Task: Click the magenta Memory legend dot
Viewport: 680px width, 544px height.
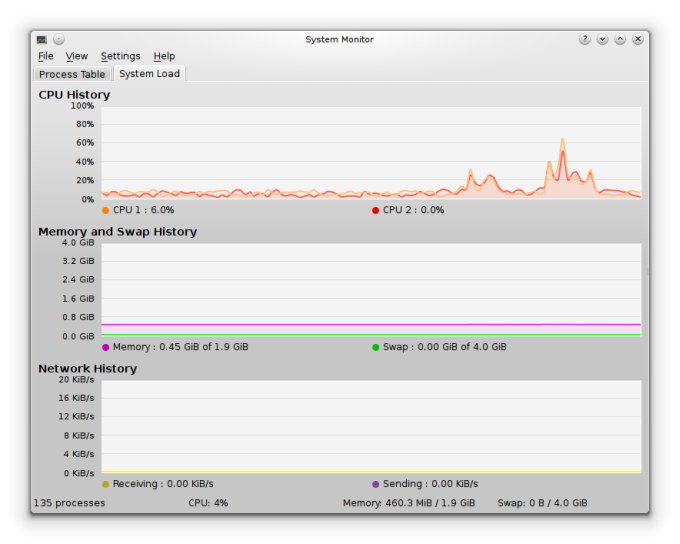Action: (x=105, y=347)
